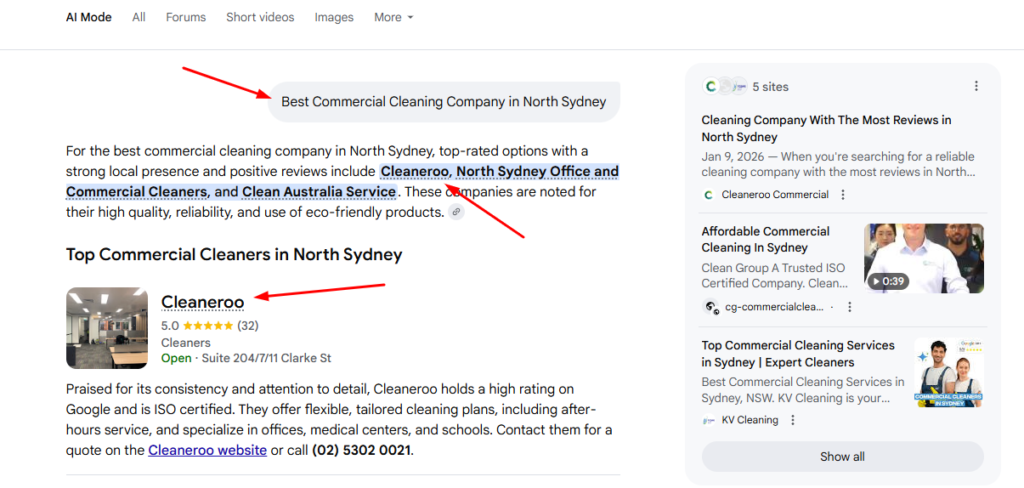
Task: Click the link chain icon after eco-friendly products
Action: tap(456, 212)
